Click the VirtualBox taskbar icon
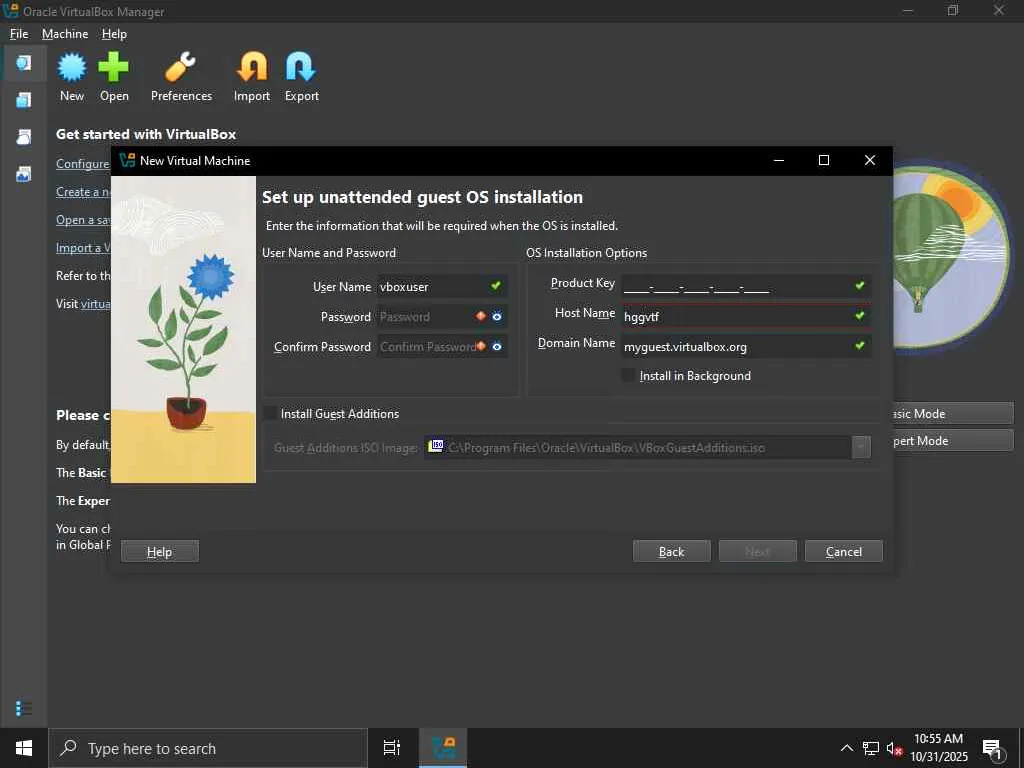Viewport: 1024px width, 768px height. pyautogui.click(x=443, y=748)
